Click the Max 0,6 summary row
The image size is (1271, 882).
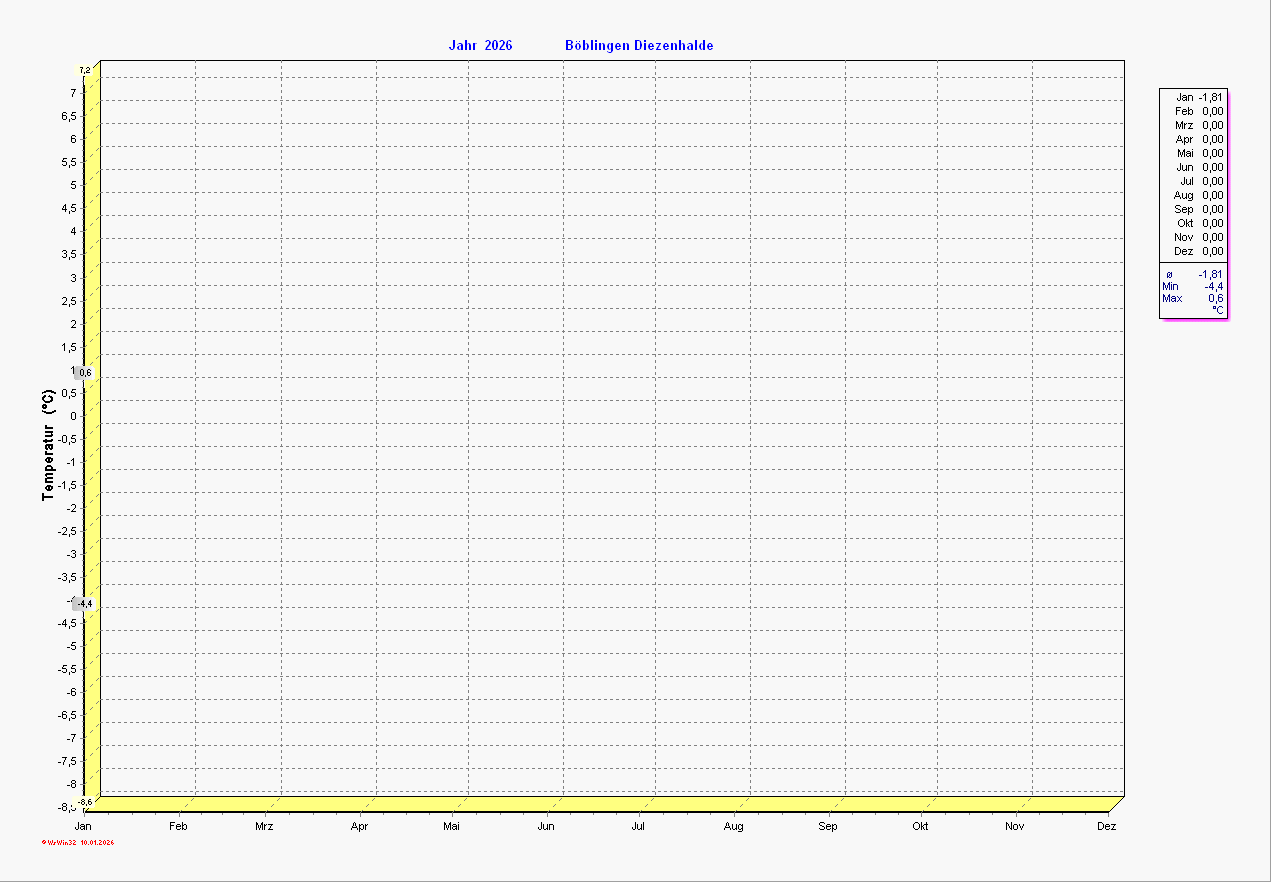tap(1193, 298)
